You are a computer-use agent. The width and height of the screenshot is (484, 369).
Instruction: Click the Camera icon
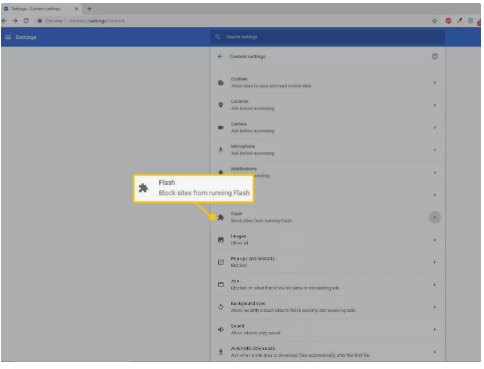[221, 127]
